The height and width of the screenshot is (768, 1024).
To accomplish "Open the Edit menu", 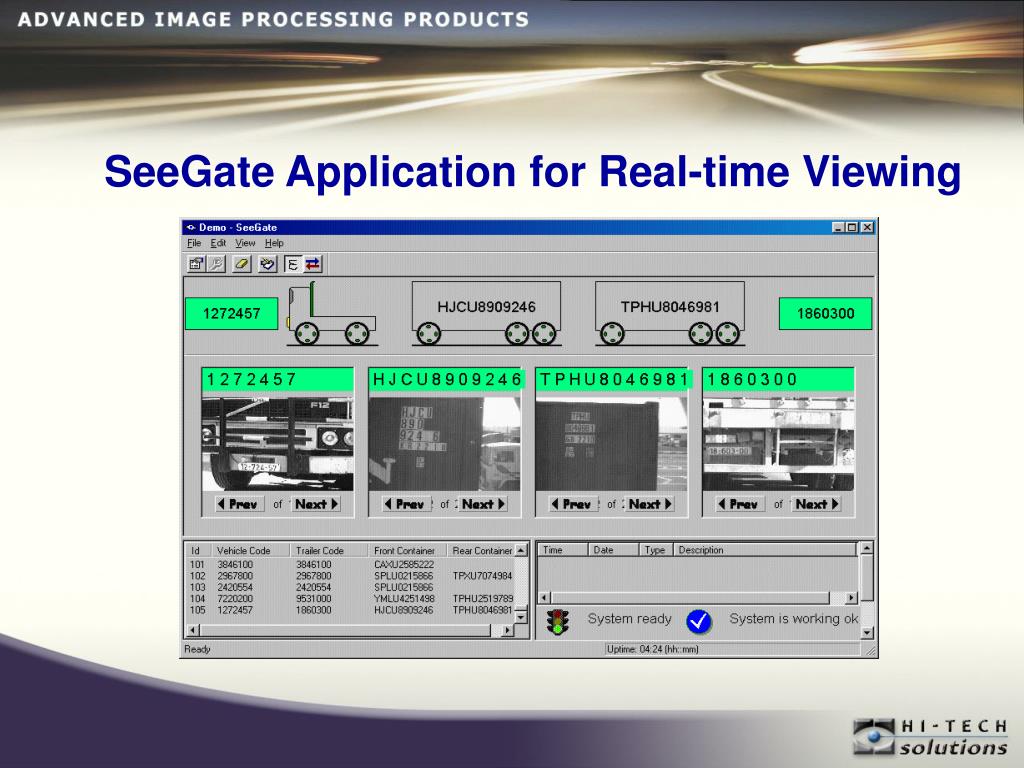I will pos(218,243).
